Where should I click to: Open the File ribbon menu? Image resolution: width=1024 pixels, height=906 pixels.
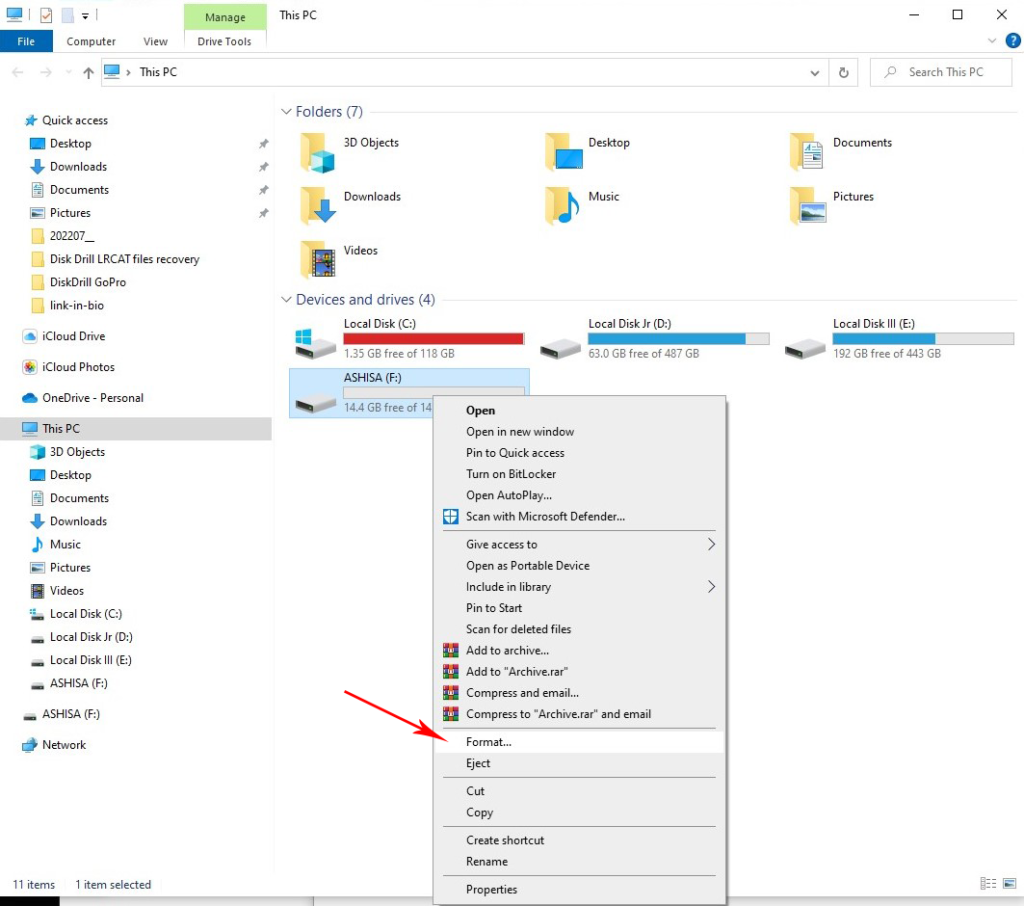coord(26,41)
